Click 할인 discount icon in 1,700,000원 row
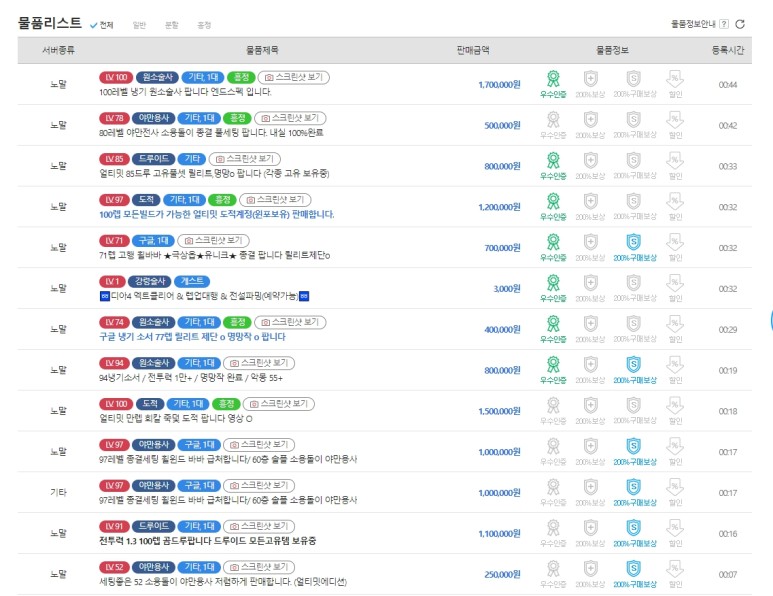The width and height of the screenshot is (773, 596). (x=675, y=79)
